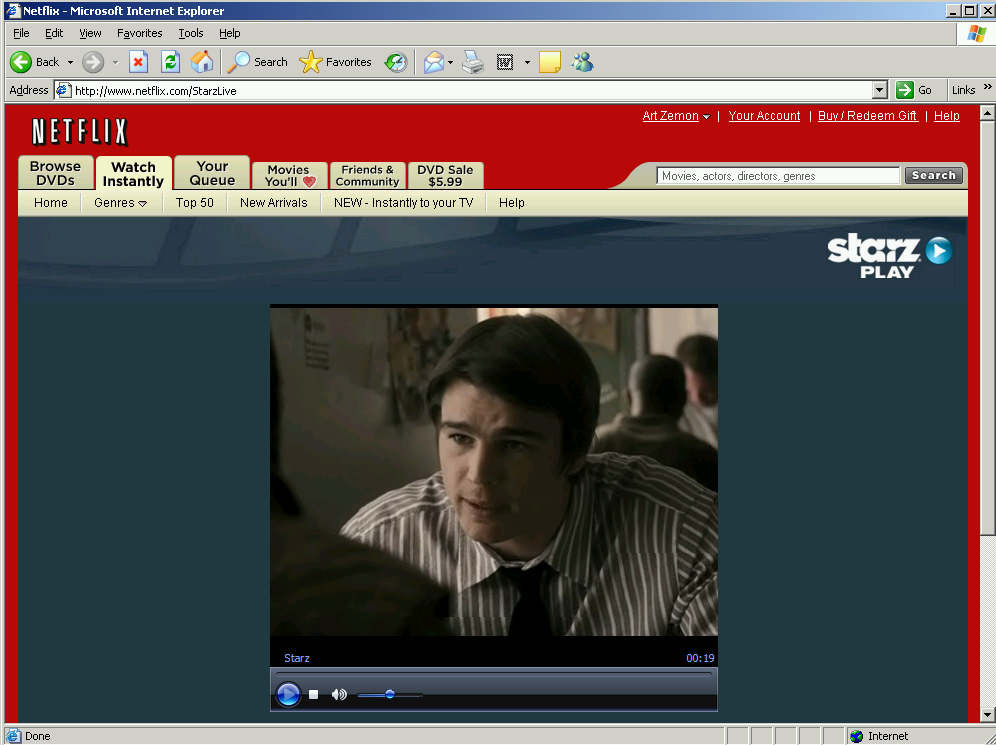Open the Top 50 link
This screenshot has height=745, width=996.
195,203
